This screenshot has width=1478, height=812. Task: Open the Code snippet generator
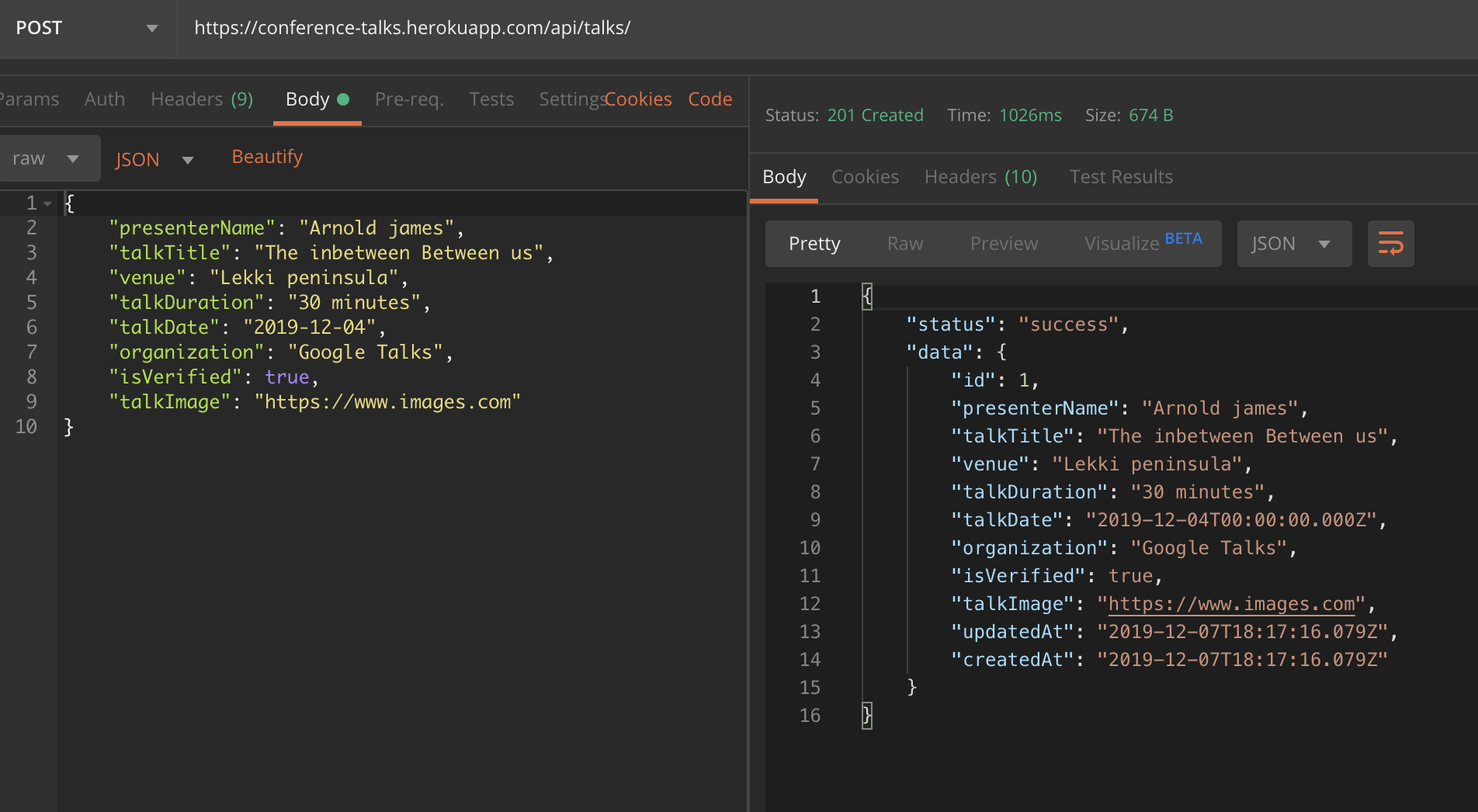coord(709,99)
